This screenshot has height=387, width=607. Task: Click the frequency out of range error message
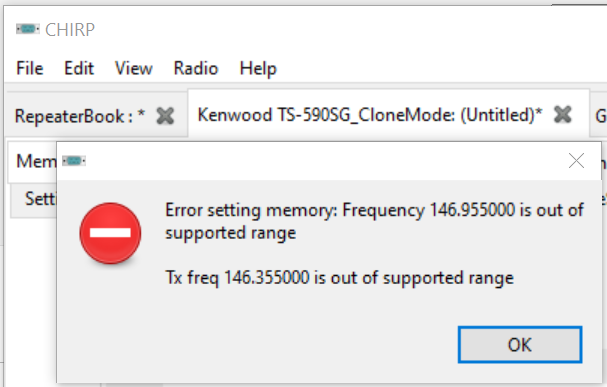coord(374,221)
